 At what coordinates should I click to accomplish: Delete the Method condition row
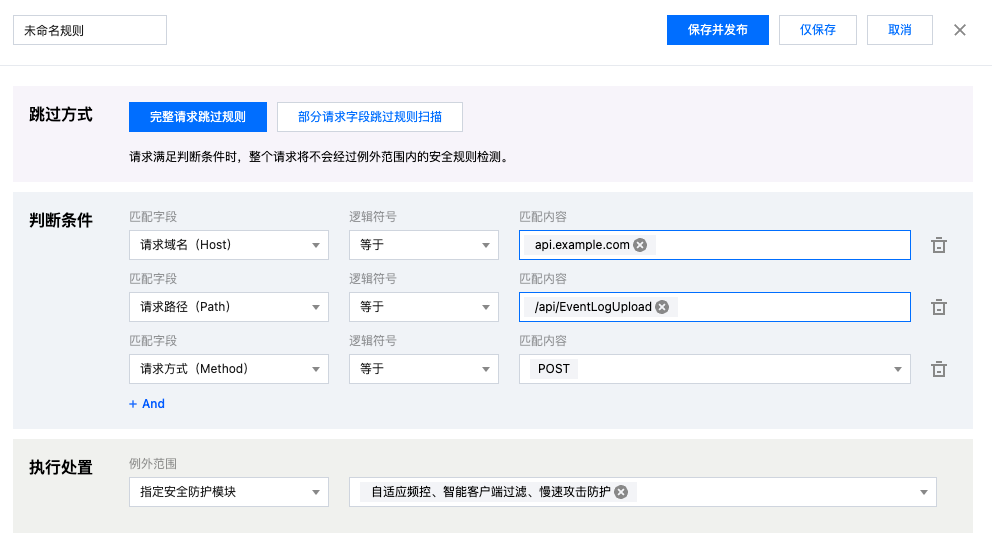point(938,369)
